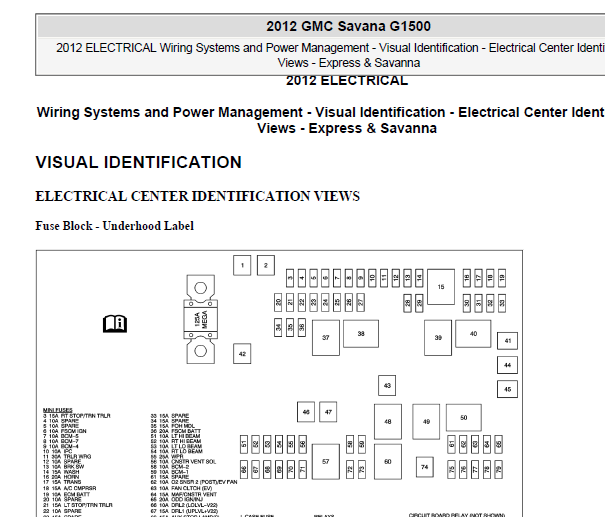The width and height of the screenshot is (605, 517).
Task: Click mini fuse slot 56 in diagram
Action: coord(303,444)
